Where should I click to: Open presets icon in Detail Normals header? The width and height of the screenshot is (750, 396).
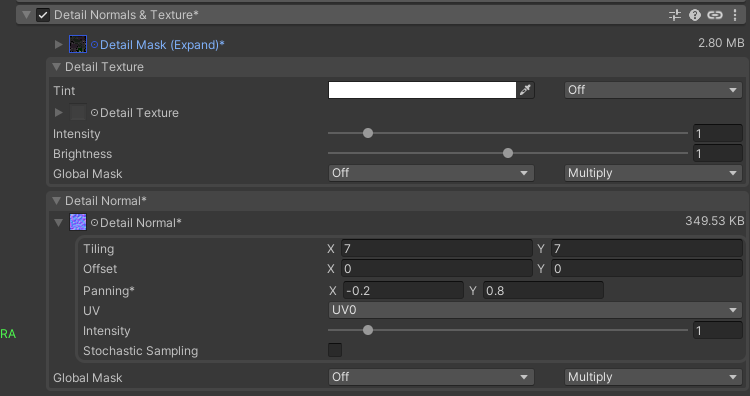click(x=675, y=15)
